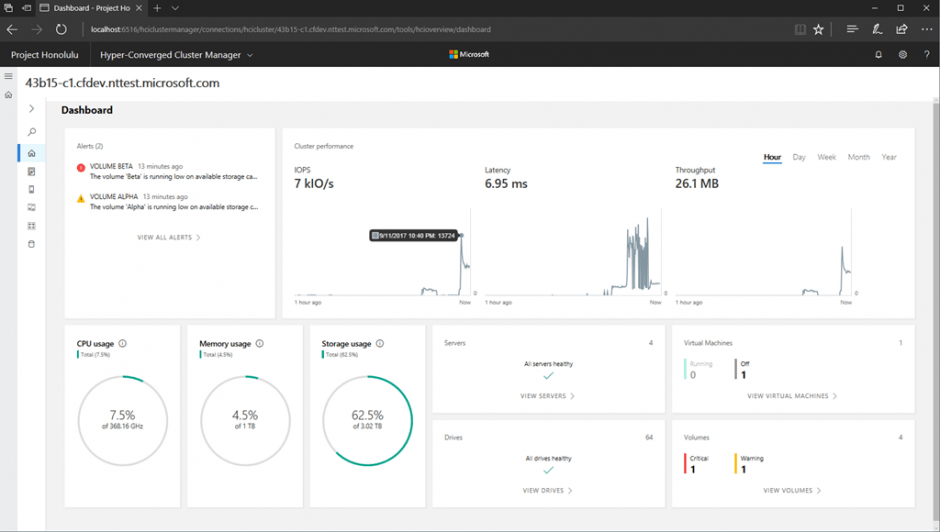Image resolution: width=940 pixels, height=532 pixels.
Task: Click the help question mark icon
Action: 926,55
